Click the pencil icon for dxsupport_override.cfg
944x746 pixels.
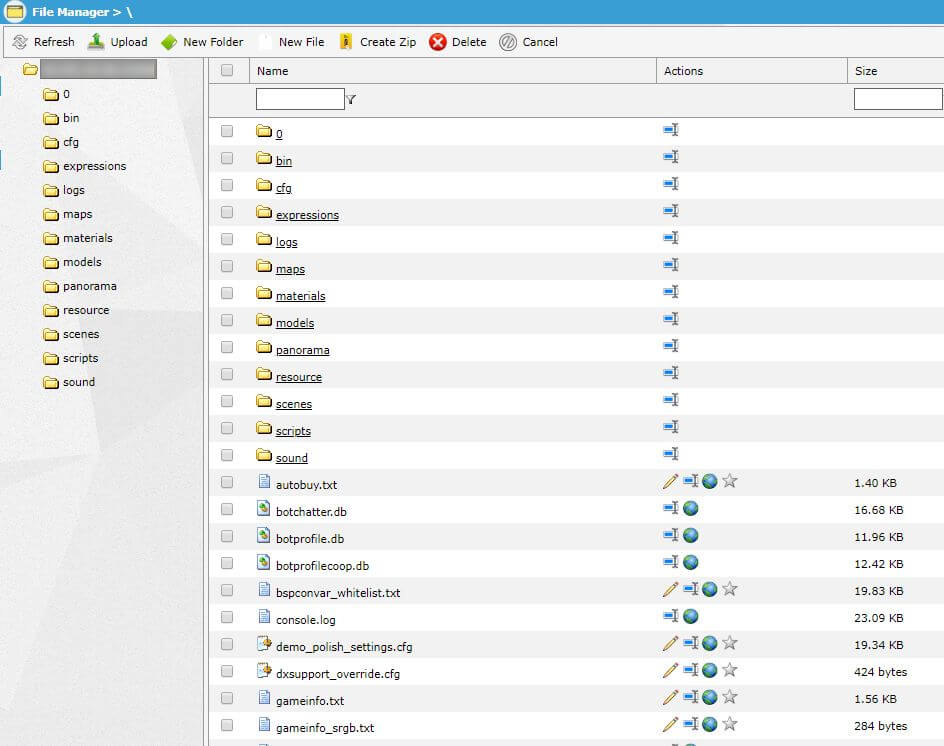pyautogui.click(x=670, y=670)
